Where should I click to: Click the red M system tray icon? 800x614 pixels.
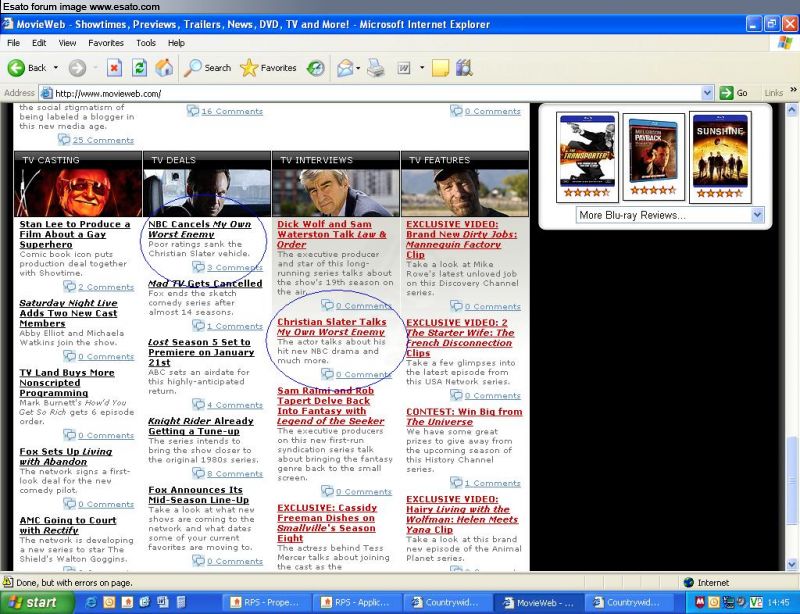(x=699, y=602)
